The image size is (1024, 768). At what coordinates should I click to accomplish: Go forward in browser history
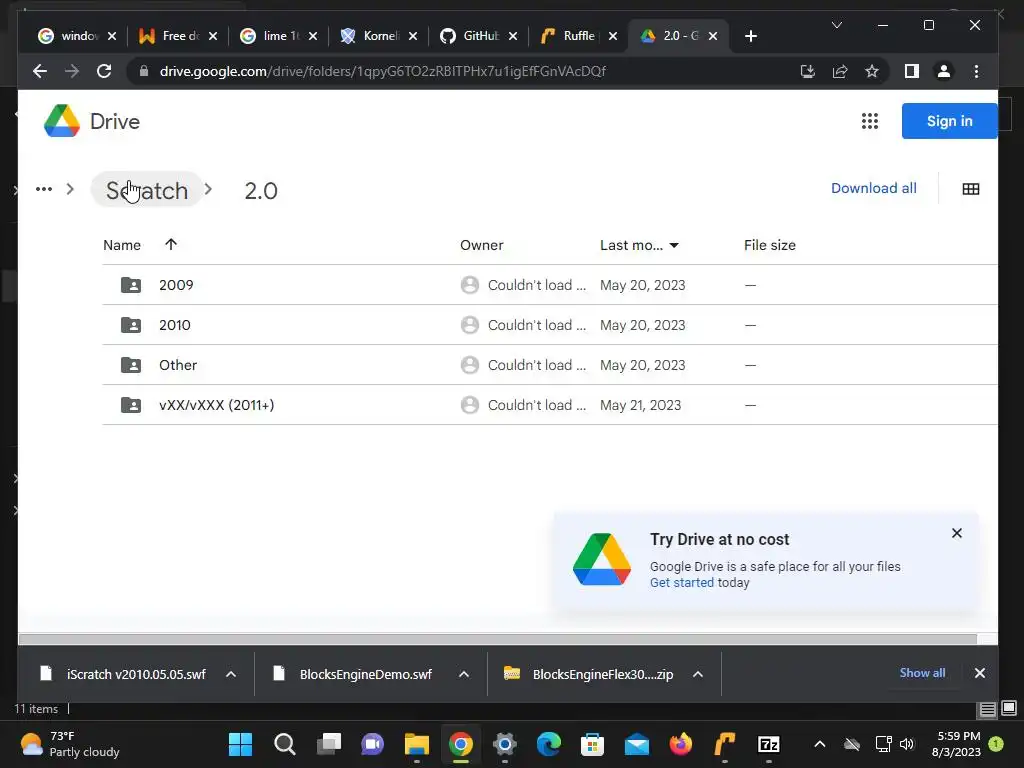tap(72, 71)
